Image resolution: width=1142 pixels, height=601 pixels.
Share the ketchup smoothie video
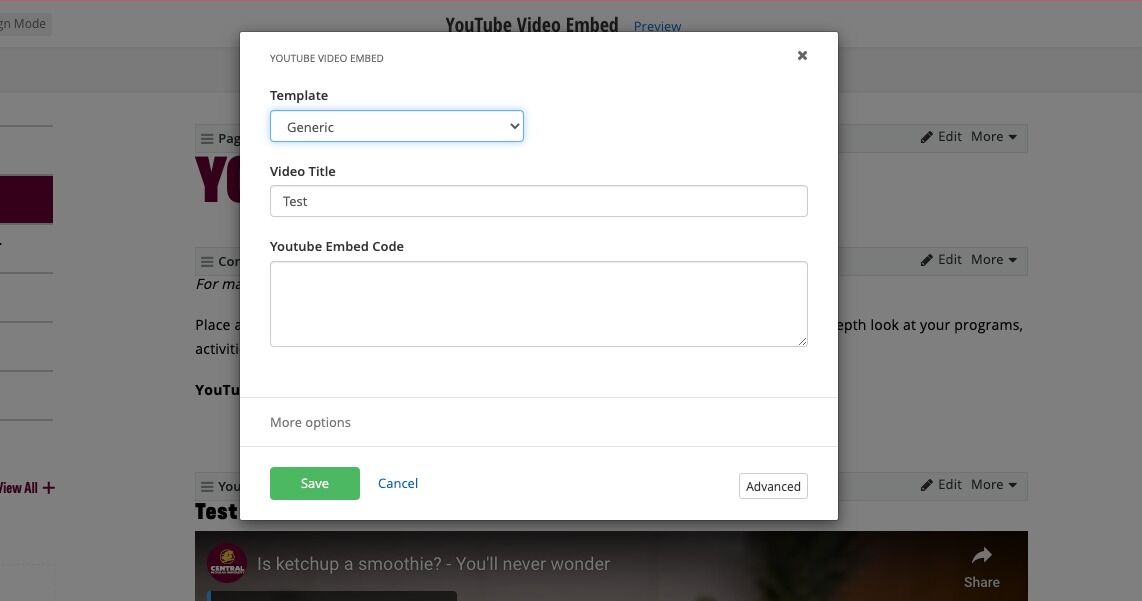point(981,567)
